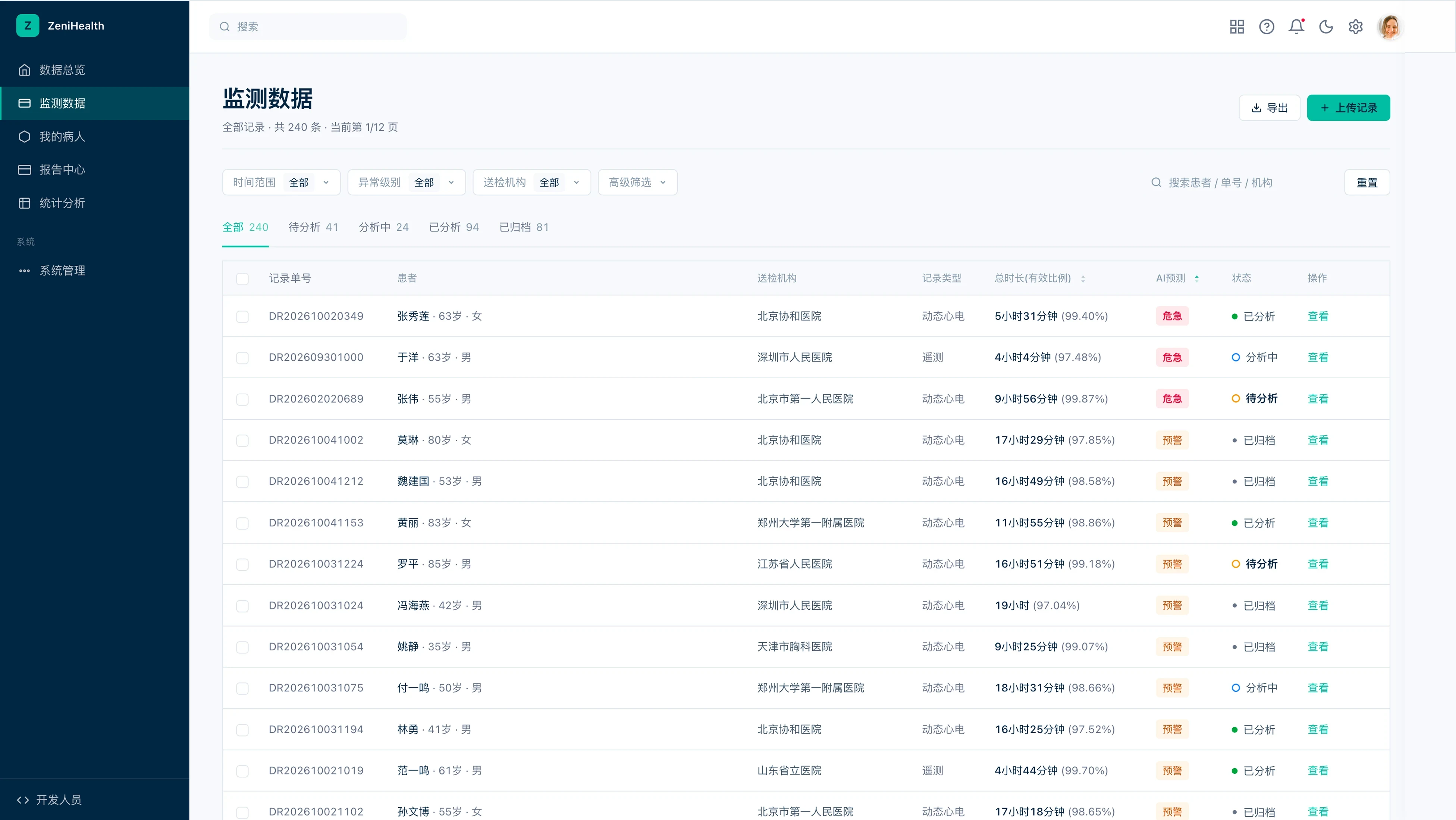Expand the 时间范围 dropdown
Viewport: 1456px width, 820px height.
tap(282, 182)
